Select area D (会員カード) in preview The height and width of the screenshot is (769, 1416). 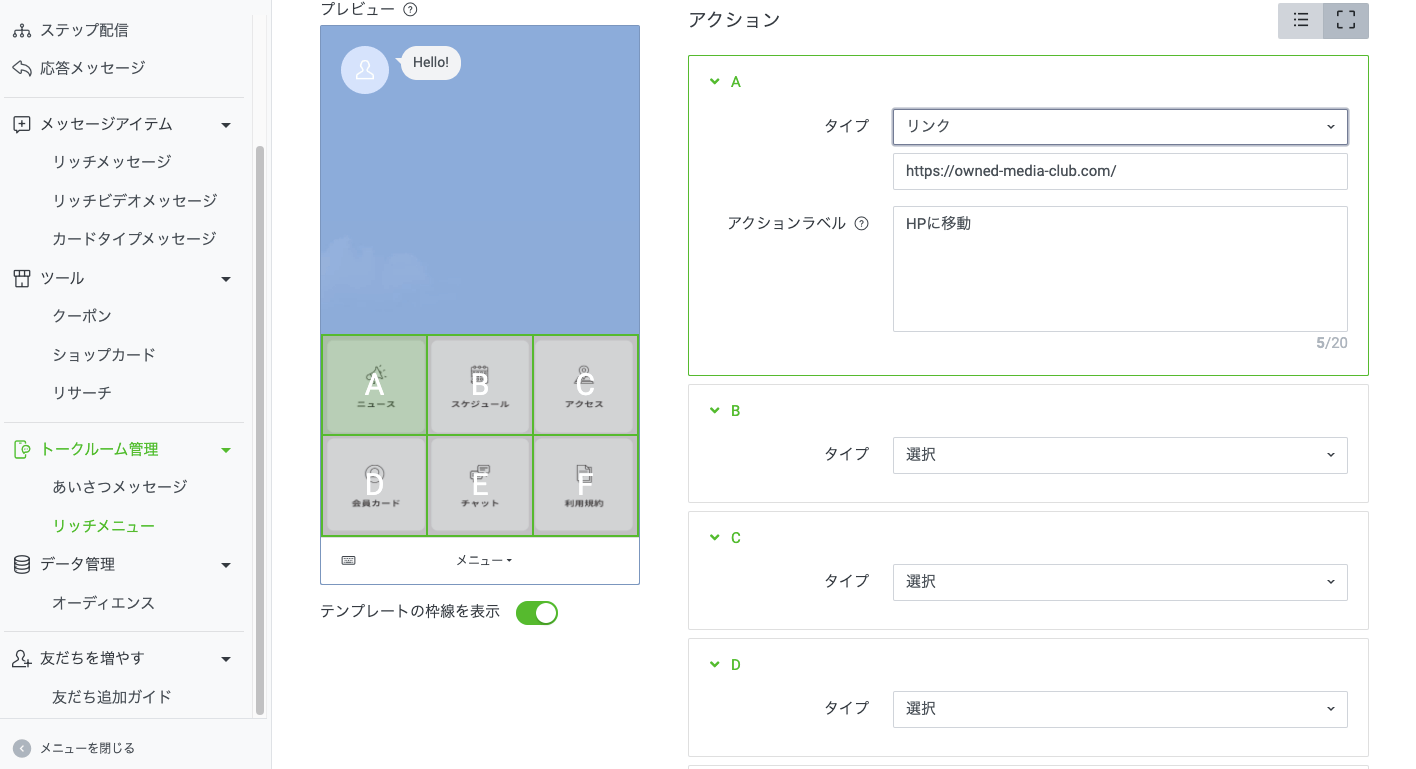[x=375, y=486]
